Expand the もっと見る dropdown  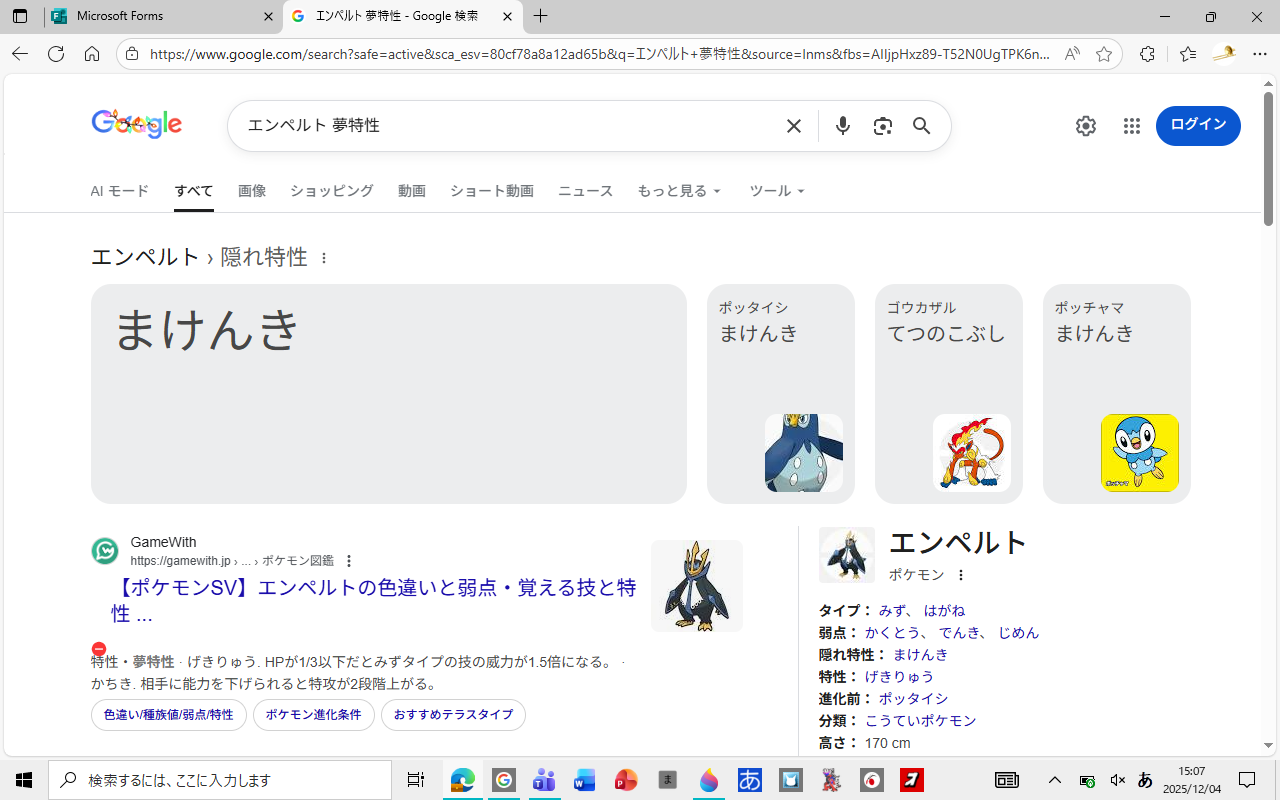coord(679,191)
